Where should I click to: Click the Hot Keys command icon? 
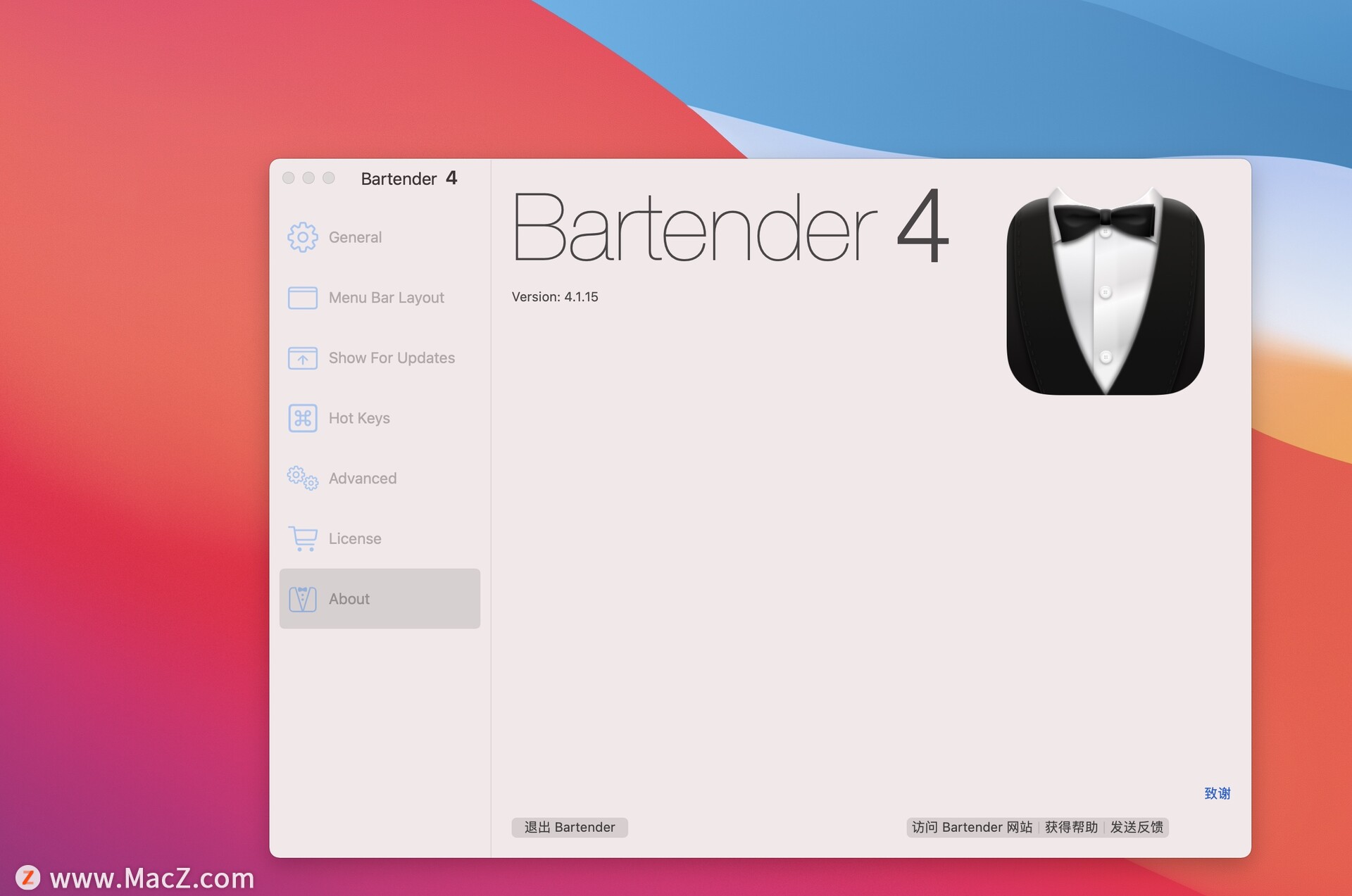[302, 418]
